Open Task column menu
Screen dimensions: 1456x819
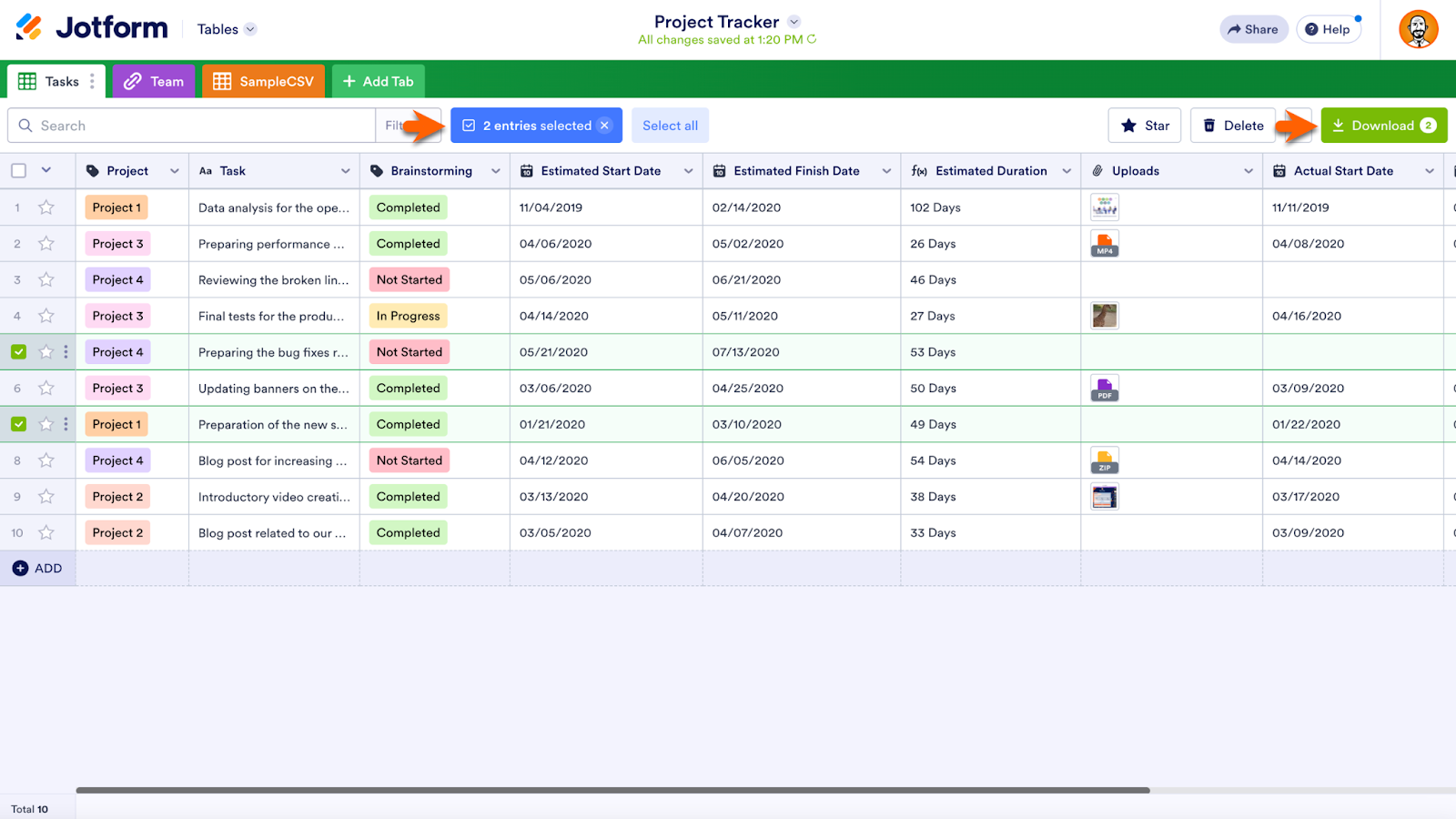click(346, 171)
